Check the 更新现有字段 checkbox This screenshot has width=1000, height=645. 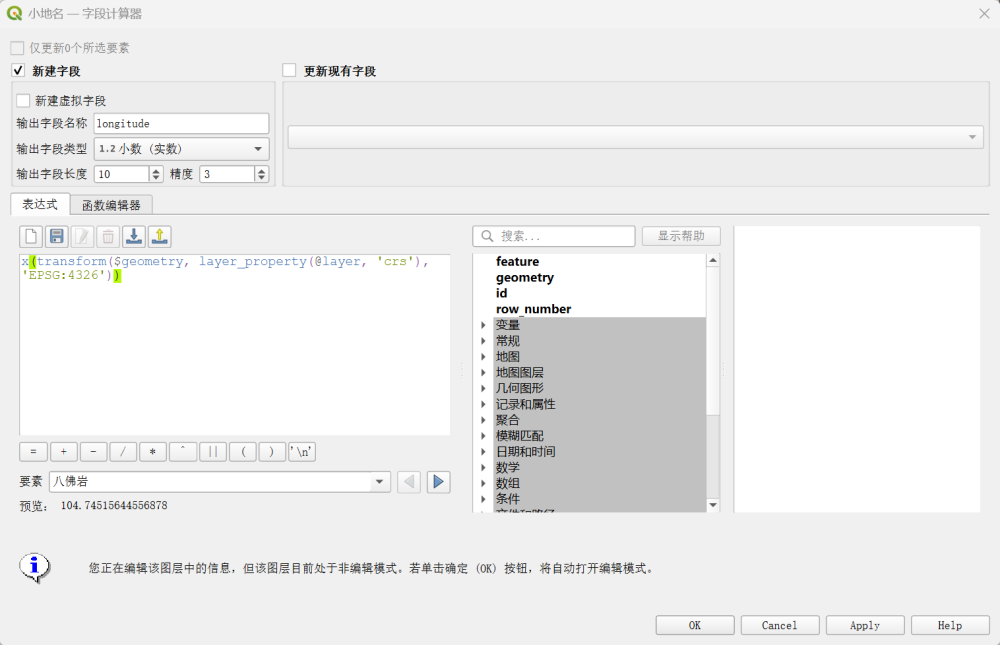tap(290, 71)
